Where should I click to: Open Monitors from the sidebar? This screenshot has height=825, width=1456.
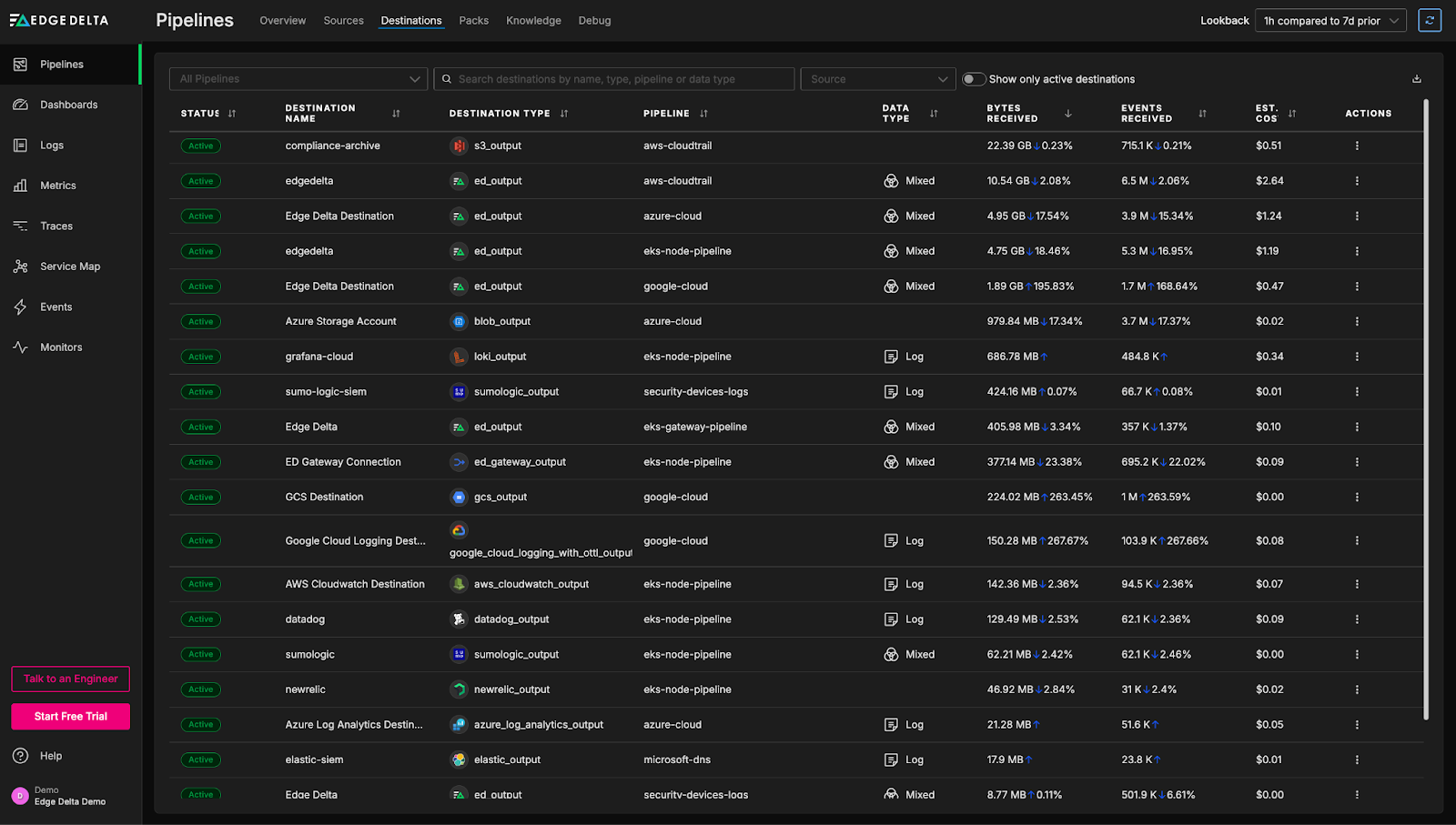pos(61,347)
